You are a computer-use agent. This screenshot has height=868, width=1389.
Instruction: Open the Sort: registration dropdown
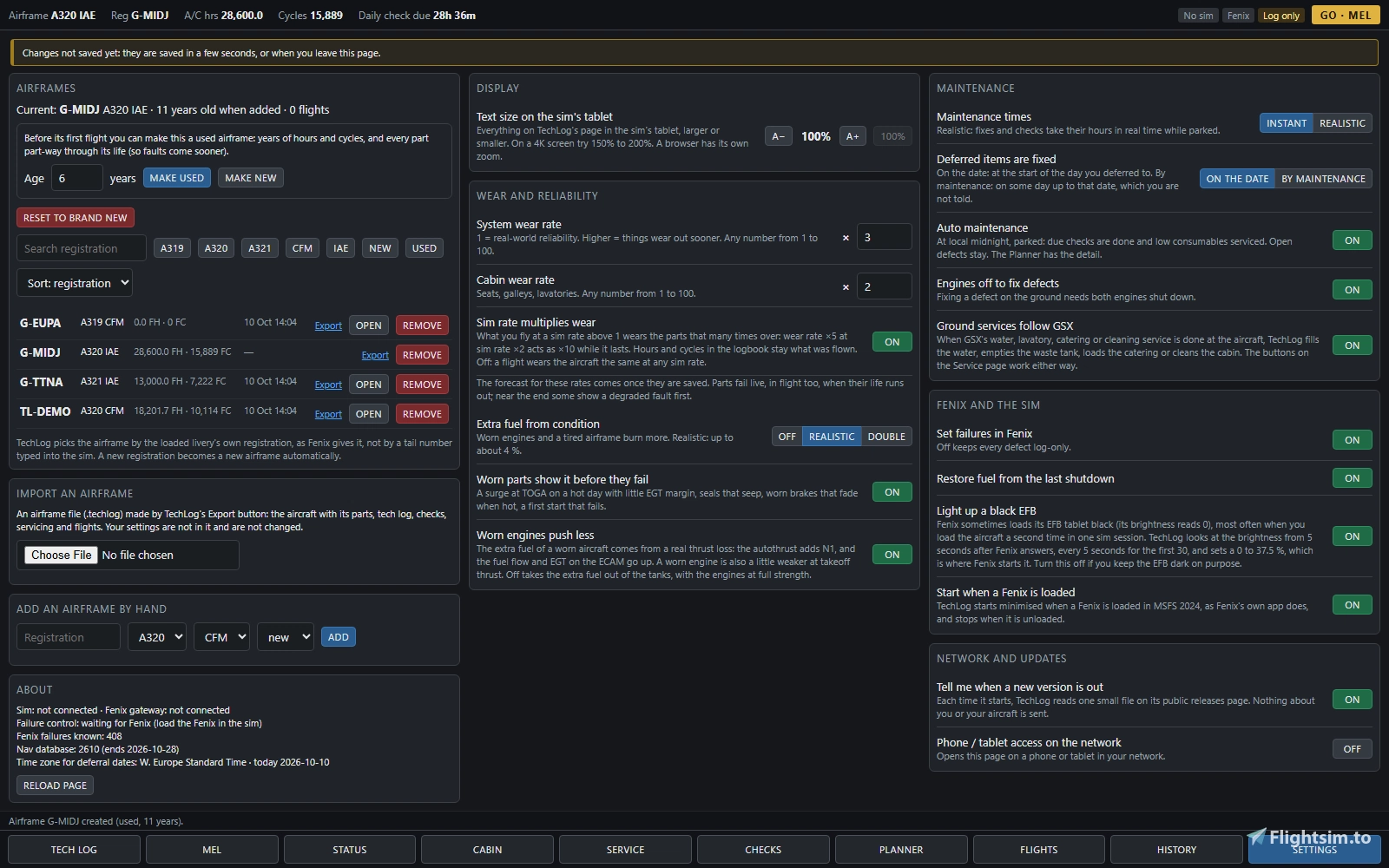[75, 283]
